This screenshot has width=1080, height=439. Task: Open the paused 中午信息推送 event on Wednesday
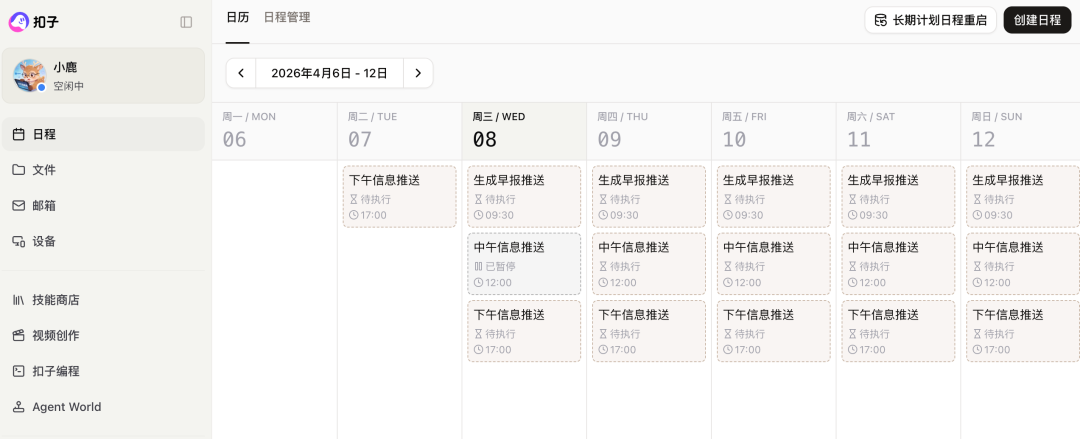pos(524,264)
